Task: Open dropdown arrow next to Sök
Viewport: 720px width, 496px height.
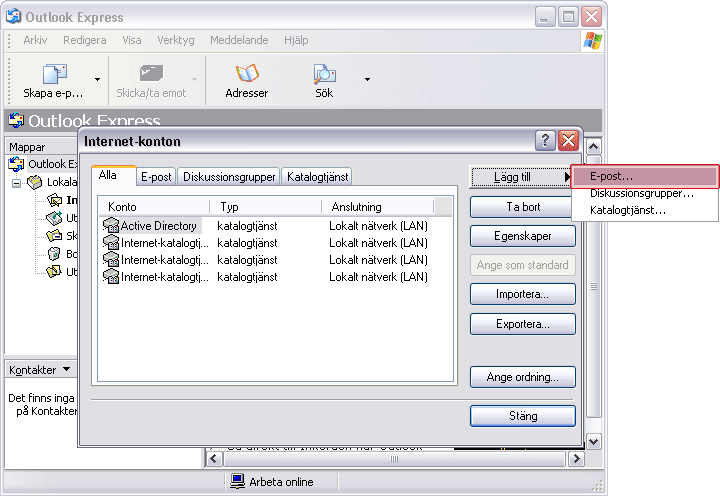Action: (x=367, y=79)
